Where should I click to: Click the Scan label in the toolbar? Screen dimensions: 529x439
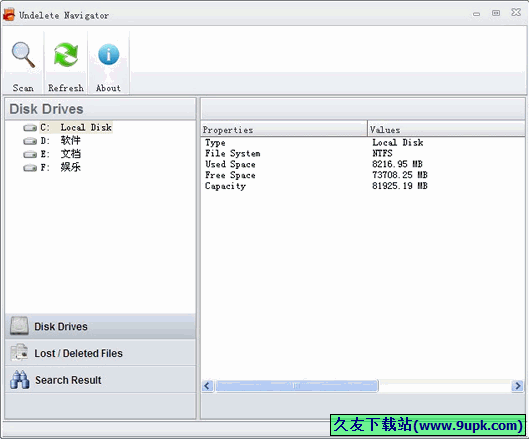click(23, 88)
